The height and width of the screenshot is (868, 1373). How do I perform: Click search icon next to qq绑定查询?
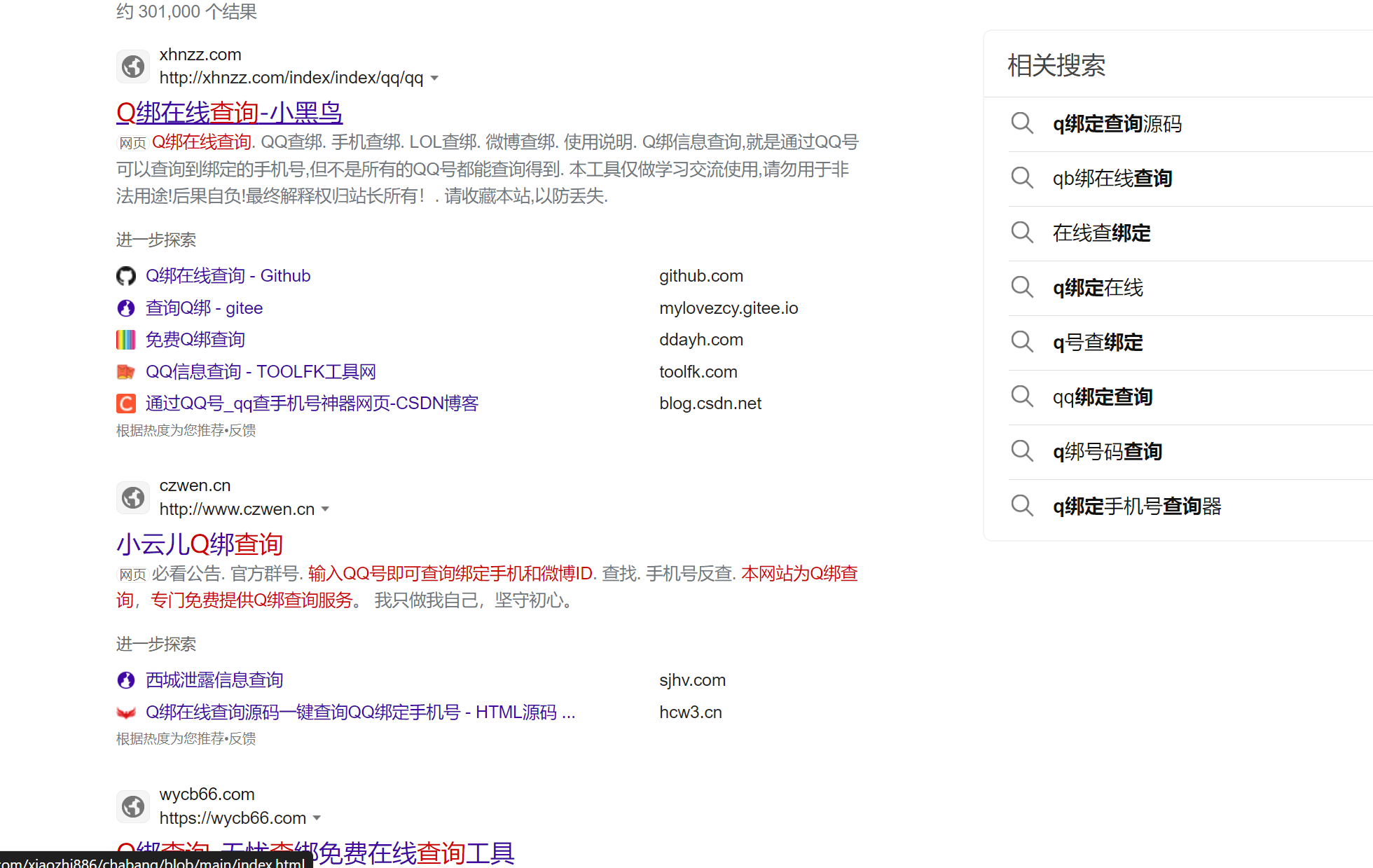click(x=1022, y=397)
